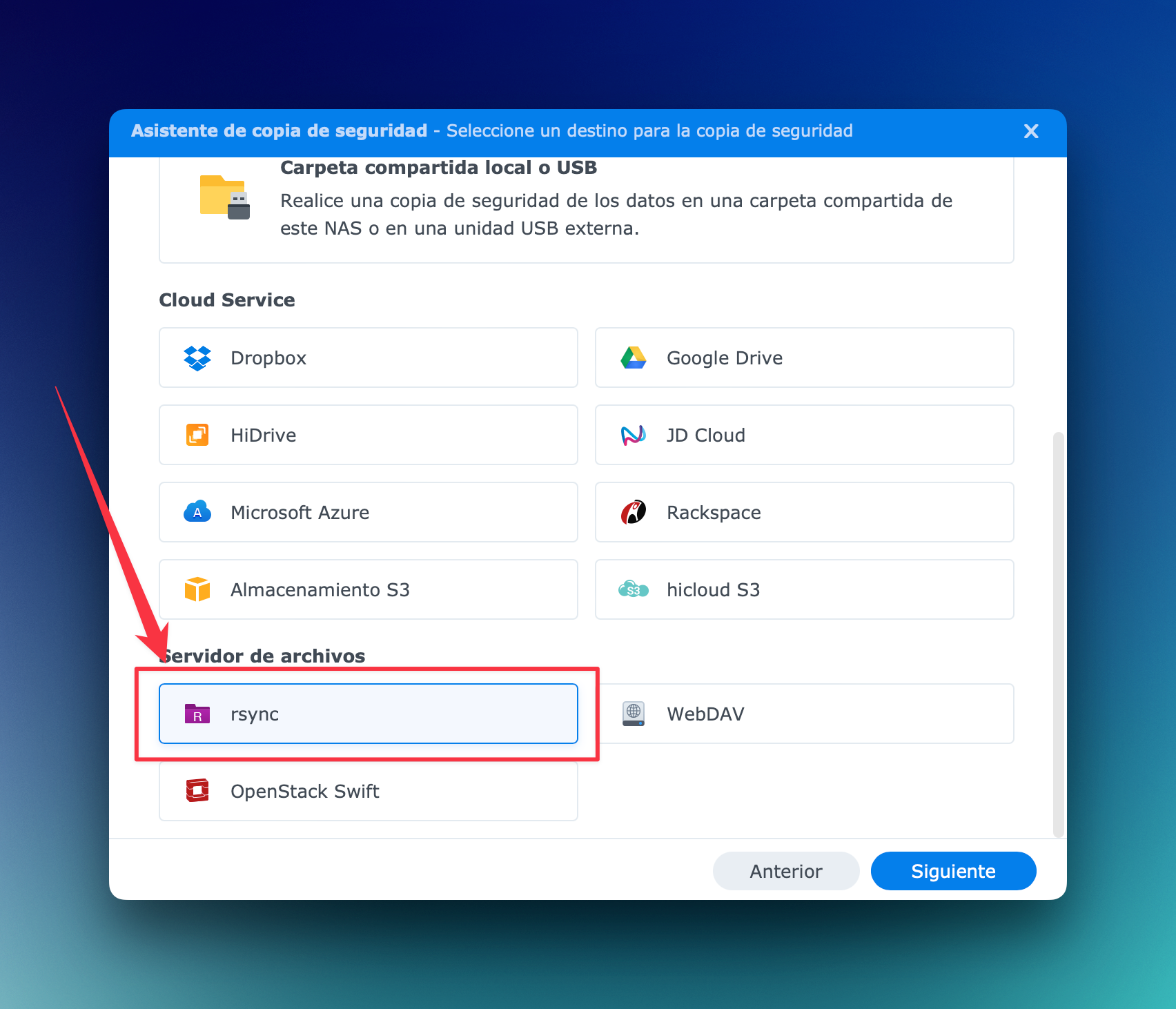Click the local folder USB icon
Image resolution: width=1176 pixels, height=1009 pixels.
[225, 197]
